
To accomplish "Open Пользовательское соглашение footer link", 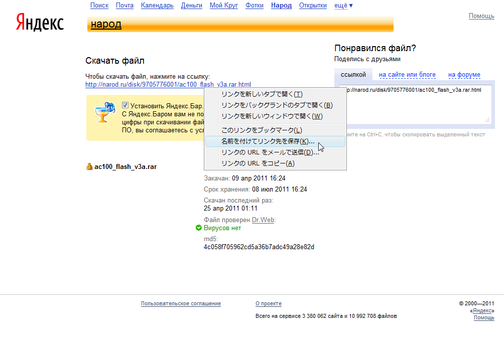I will (x=181, y=303).
